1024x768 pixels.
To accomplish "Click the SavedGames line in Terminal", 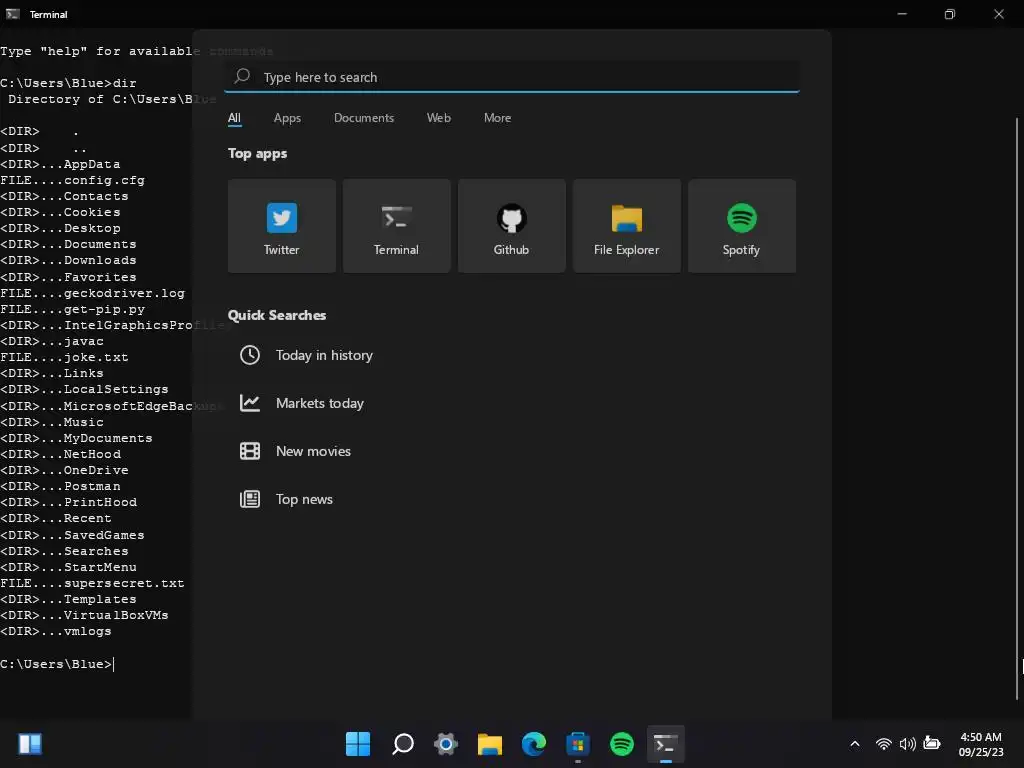I will pyautogui.click(x=72, y=535).
